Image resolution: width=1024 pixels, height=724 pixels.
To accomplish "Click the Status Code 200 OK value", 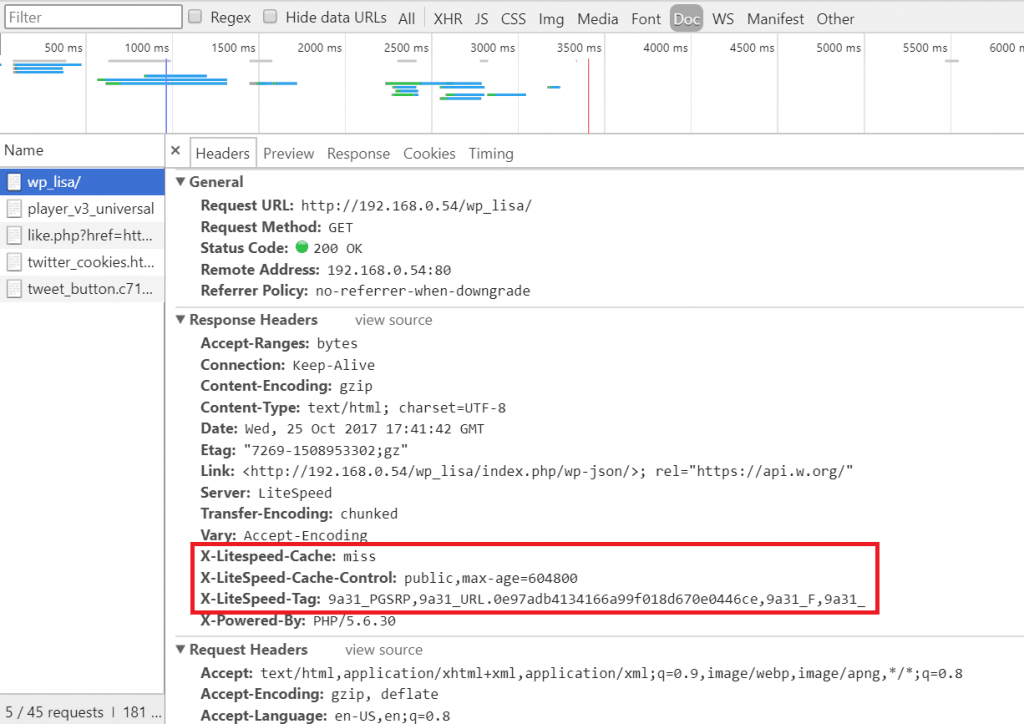I will tap(338, 248).
